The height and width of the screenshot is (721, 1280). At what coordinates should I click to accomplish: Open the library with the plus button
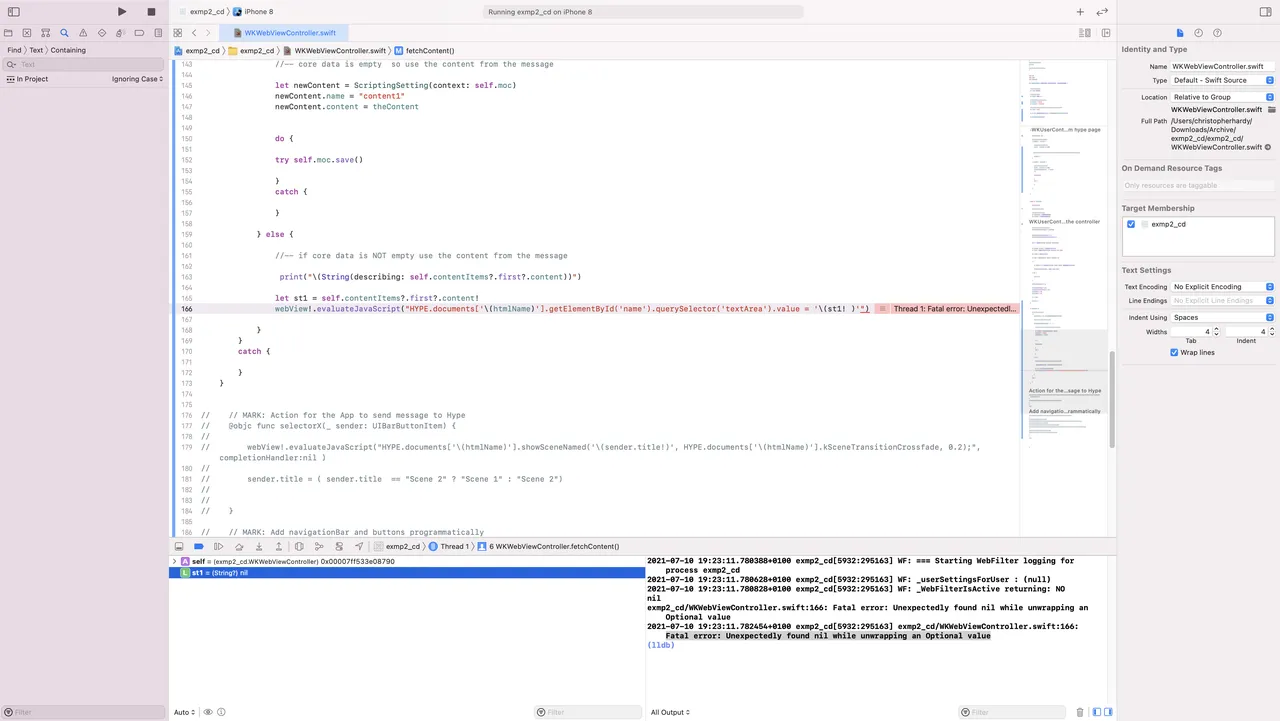coord(1080,12)
